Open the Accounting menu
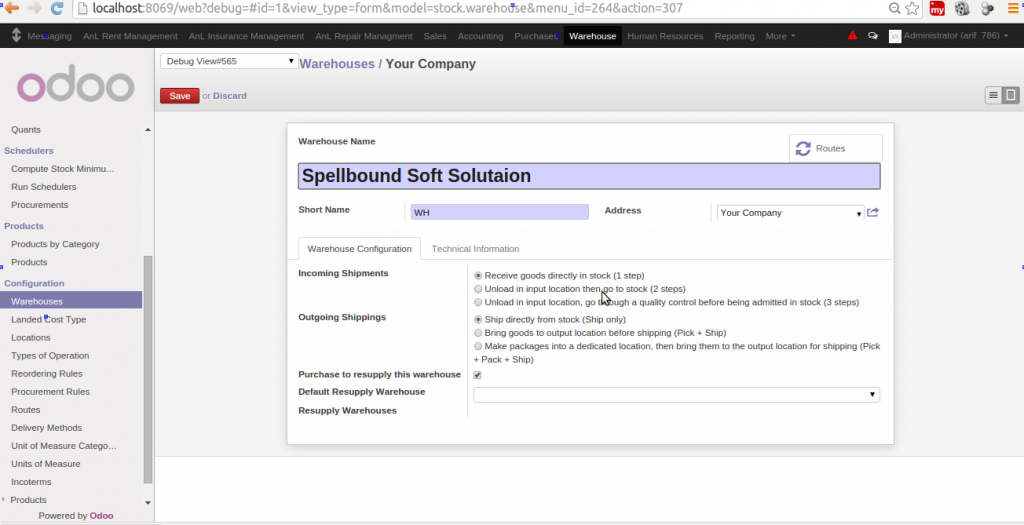Image resolution: width=1024 pixels, height=525 pixels. [x=480, y=36]
